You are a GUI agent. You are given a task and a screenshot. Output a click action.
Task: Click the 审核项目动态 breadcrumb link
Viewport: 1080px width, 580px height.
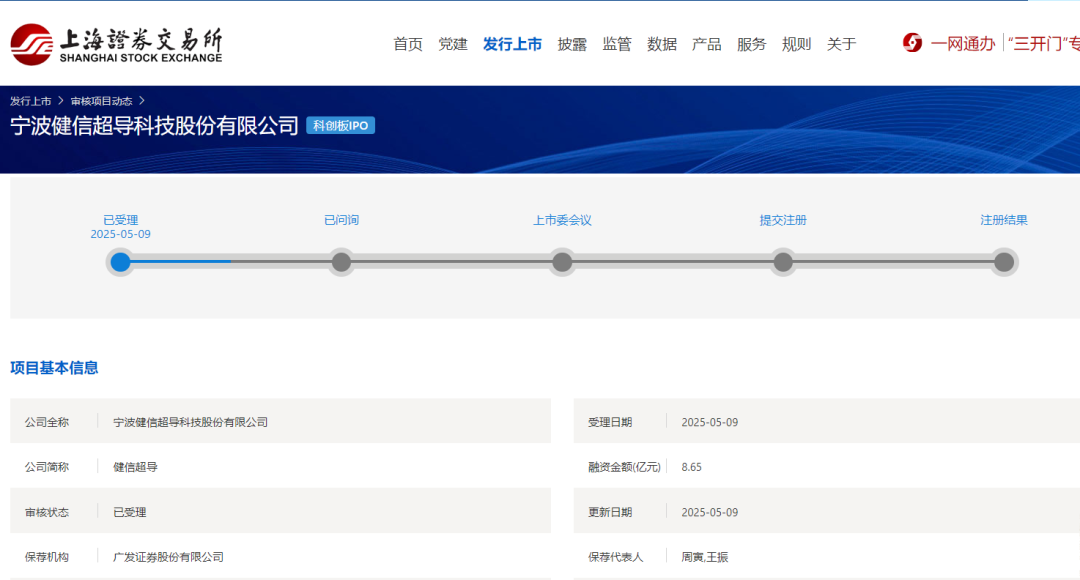click(x=101, y=101)
